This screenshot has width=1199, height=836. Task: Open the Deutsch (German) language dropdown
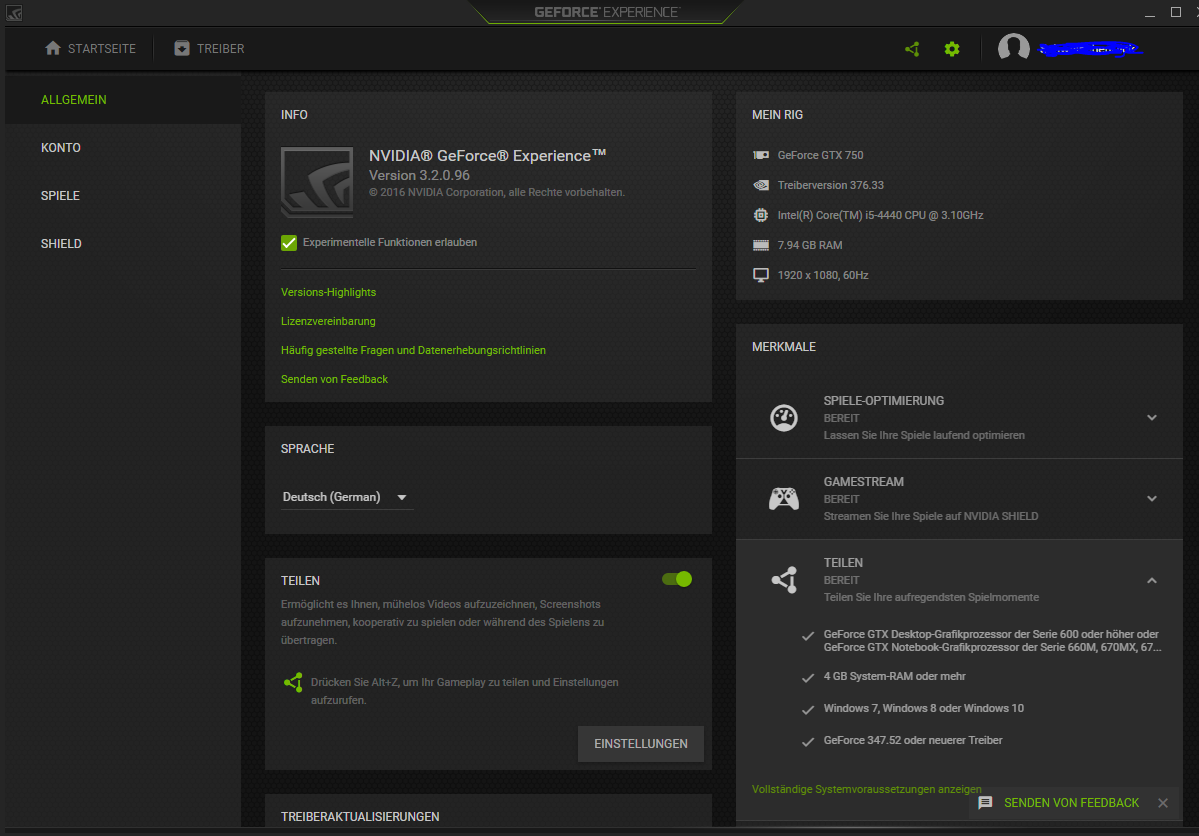(x=346, y=497)
